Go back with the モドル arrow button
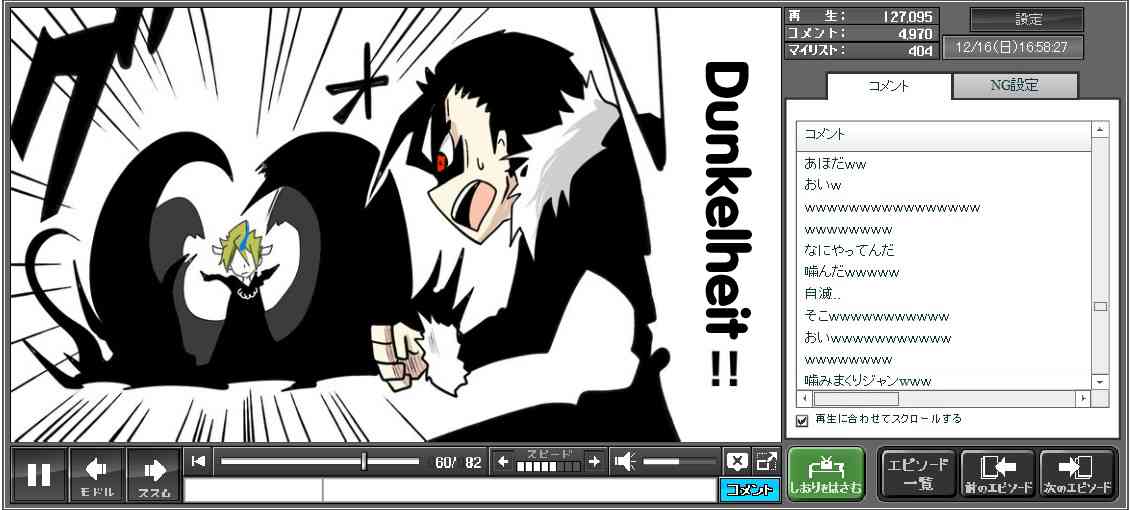The image size is (1131, 510). (x=97, y=474)
